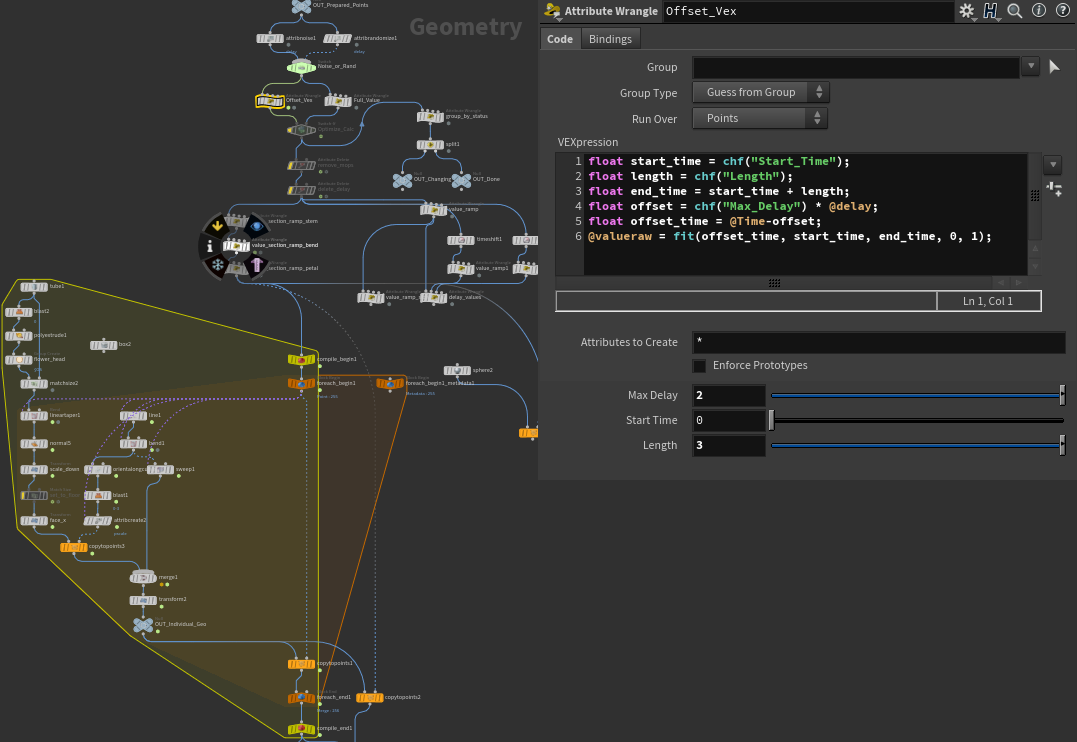
Task: Click the VEX editor add-parameters icon
Action: pyautogui.click(x=1054, y=189)
